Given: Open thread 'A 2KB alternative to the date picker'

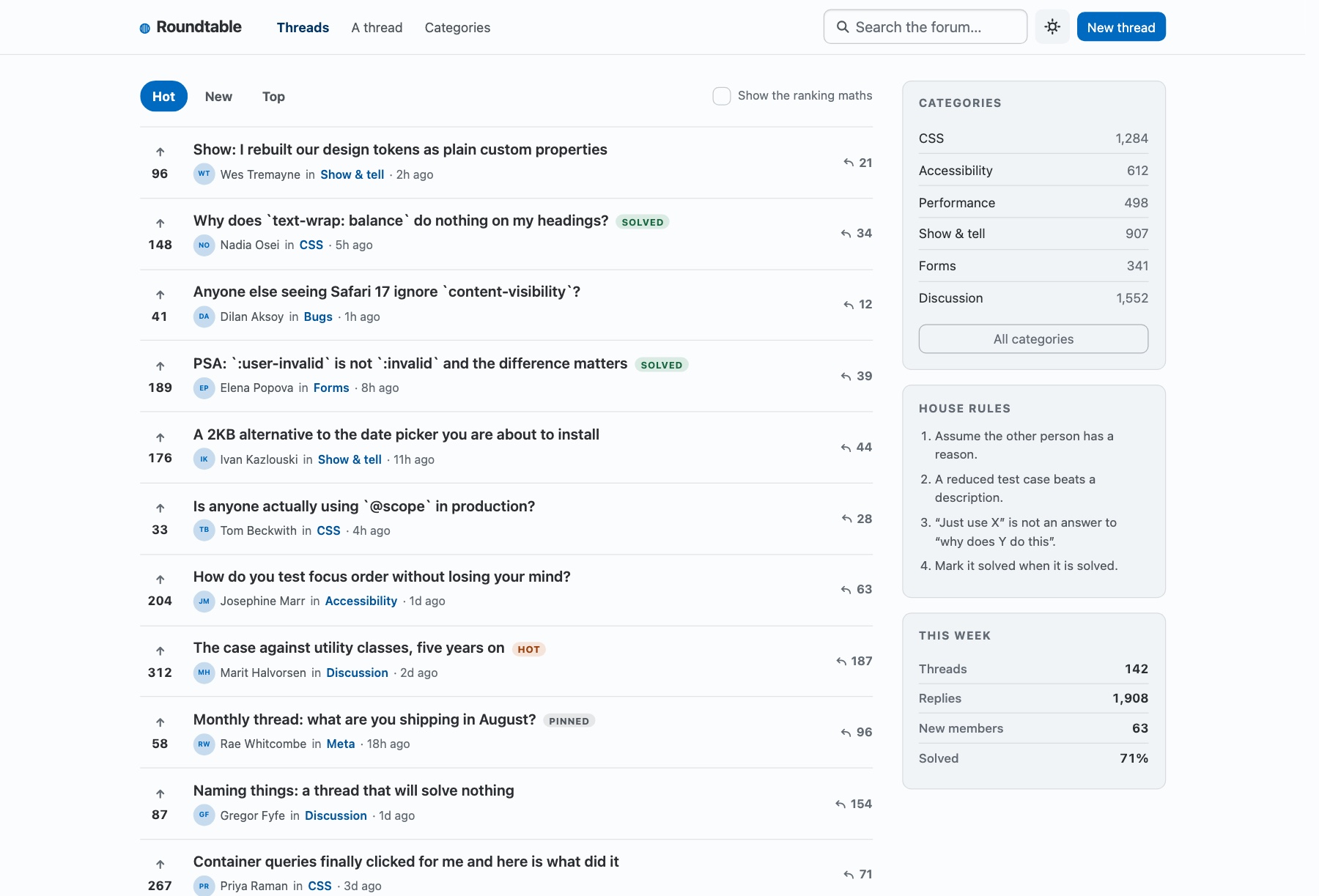Looking at the screenshot, I should (x=396, y=434).
